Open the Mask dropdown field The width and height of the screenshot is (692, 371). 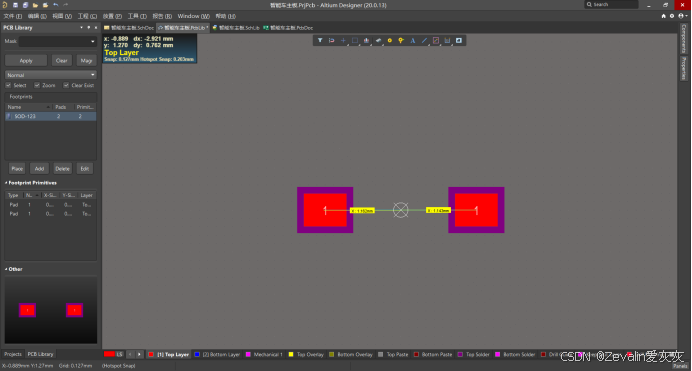[x=57, y=41]
